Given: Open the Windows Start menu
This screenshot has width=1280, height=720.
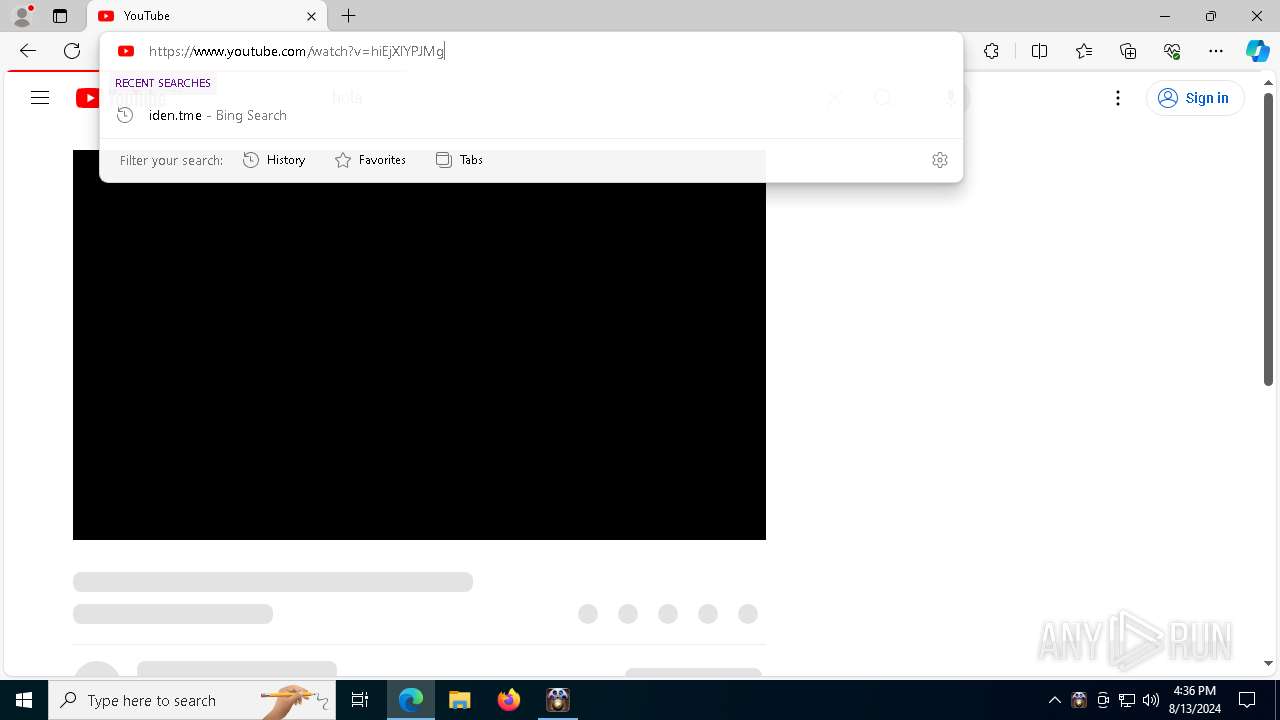Looking at the screenshot, I should [24, 700].
